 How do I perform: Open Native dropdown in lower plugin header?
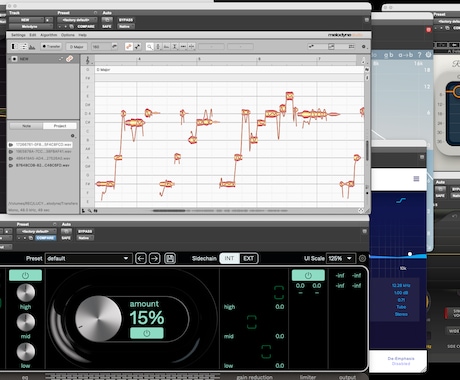pyautogui.click(x=85, y=238)
